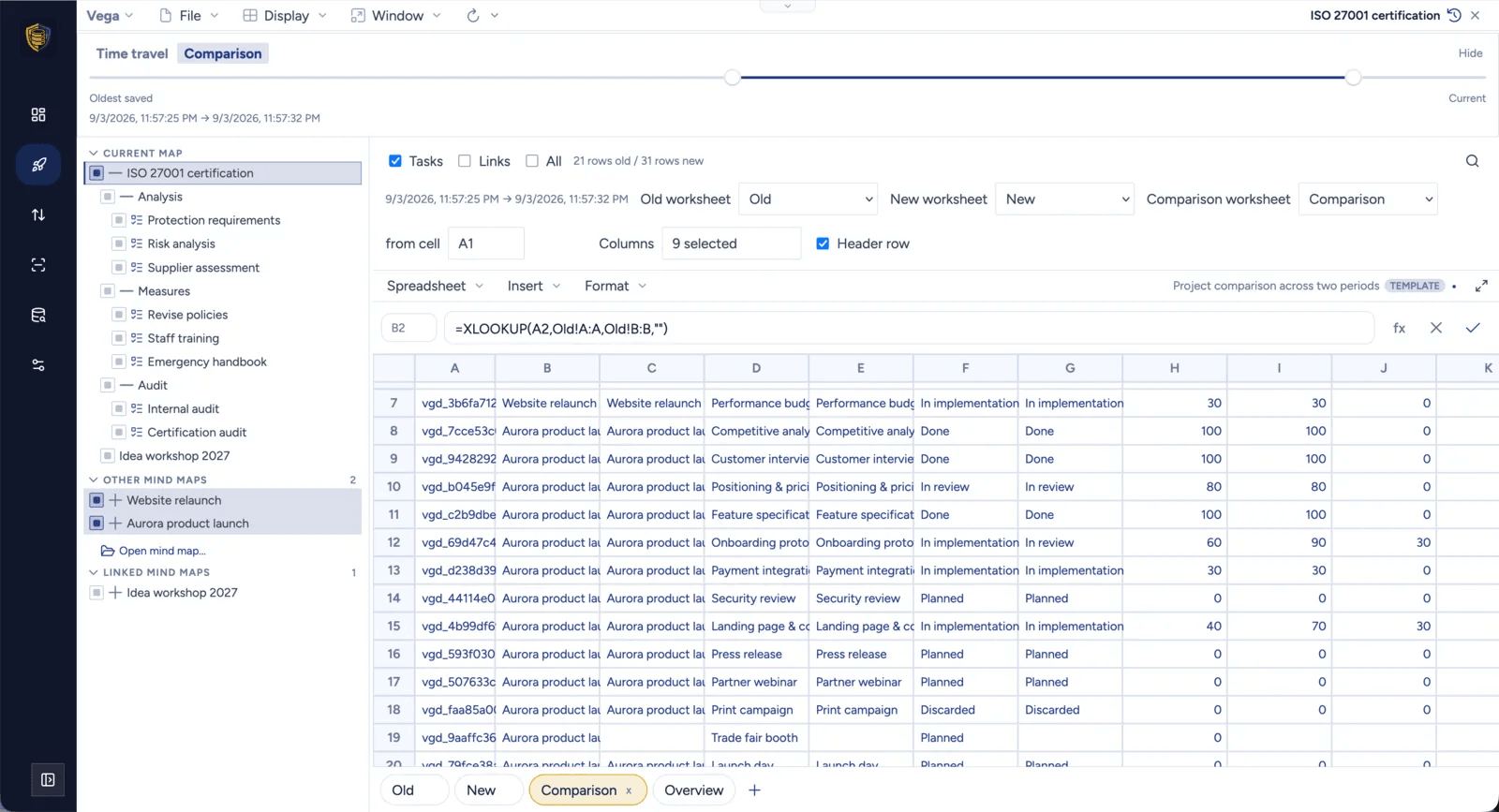The width and height of the screenshot is (1499, 812).
Task: Open the dashboard grid icon in sidebar
Action: point(38,114)
